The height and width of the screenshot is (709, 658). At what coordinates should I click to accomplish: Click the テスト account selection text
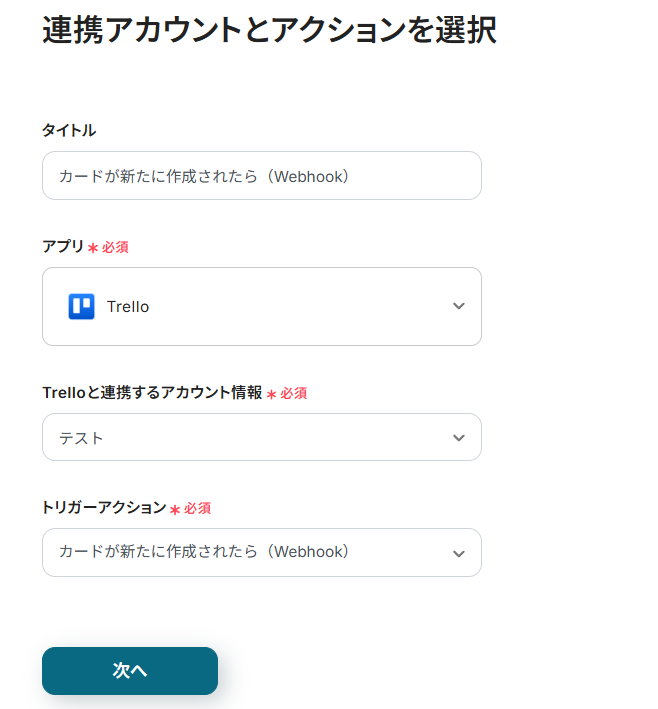click(x=81, y=438)
